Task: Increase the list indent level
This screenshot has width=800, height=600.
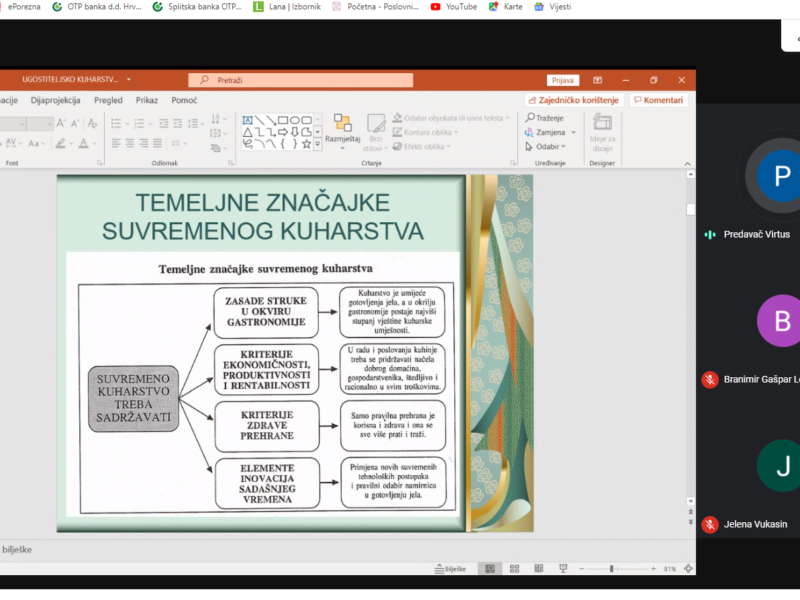Action: coord(177,123)
